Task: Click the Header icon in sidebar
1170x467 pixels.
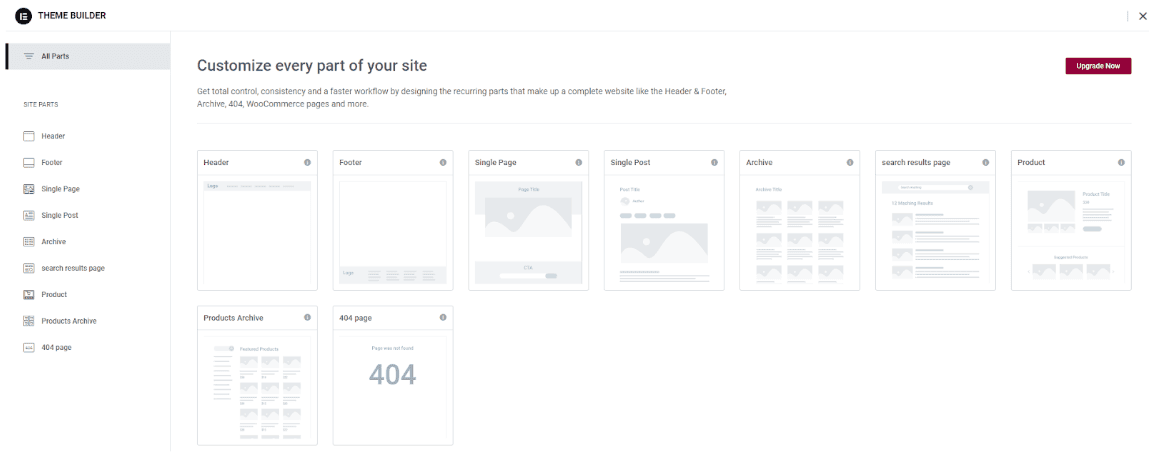Action: click(29, 137)
